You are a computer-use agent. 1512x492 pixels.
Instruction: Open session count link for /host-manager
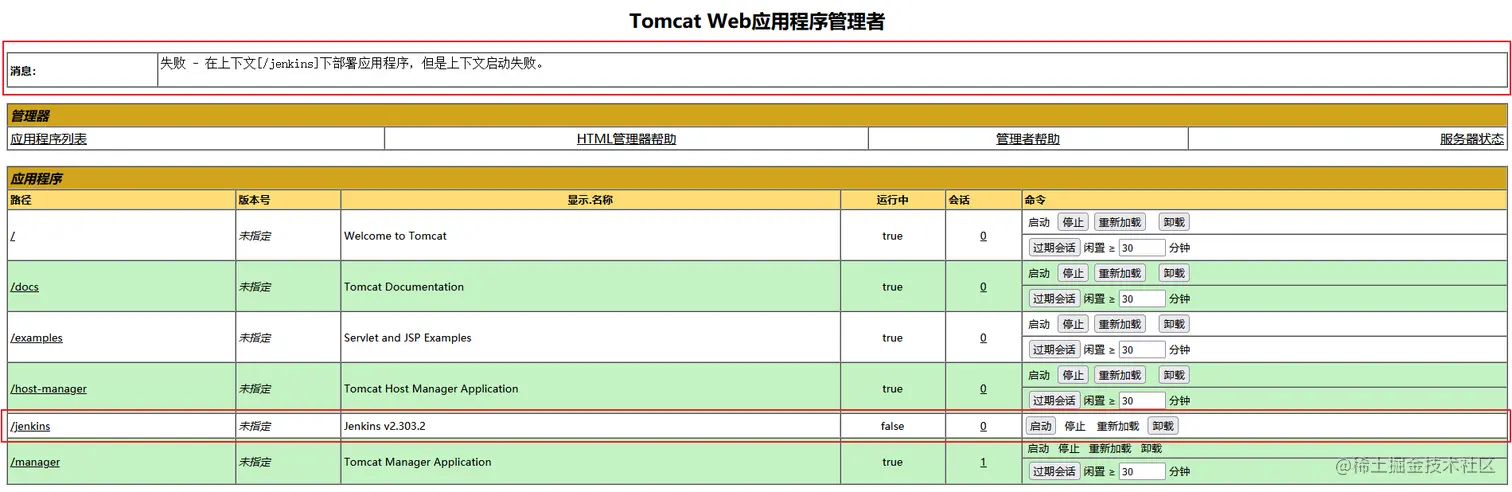click(983, 389)
